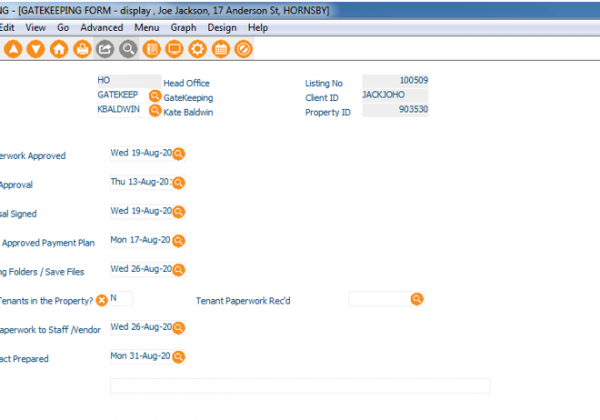This screenshot has width=600, height=420.
Task: Open date lookup for Paperwork to Staff/Vendor
Action: tap(178, 328)
